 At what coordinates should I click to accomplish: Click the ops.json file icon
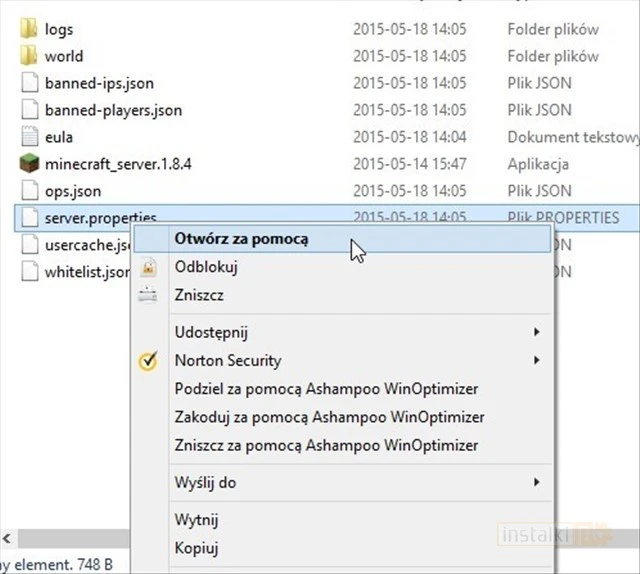(x=28, y=191)
